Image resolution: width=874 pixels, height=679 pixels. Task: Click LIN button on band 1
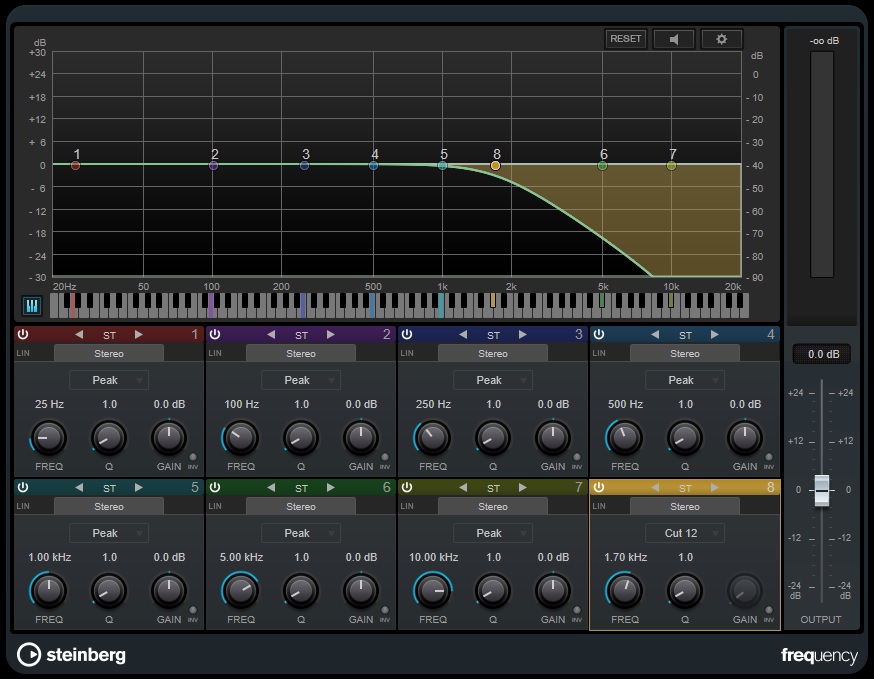point(23,353)
